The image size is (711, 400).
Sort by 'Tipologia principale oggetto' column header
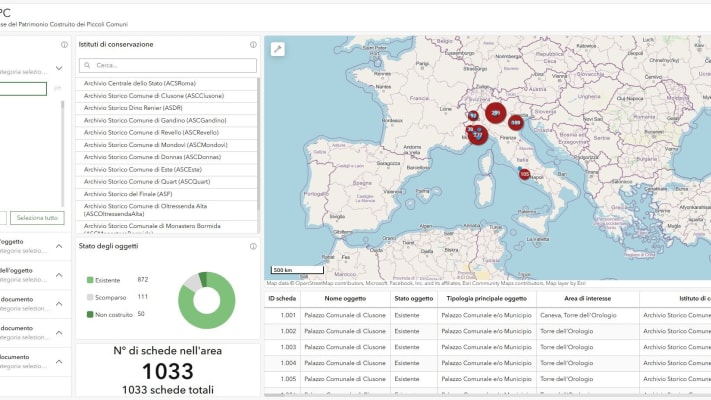[487, 298]
